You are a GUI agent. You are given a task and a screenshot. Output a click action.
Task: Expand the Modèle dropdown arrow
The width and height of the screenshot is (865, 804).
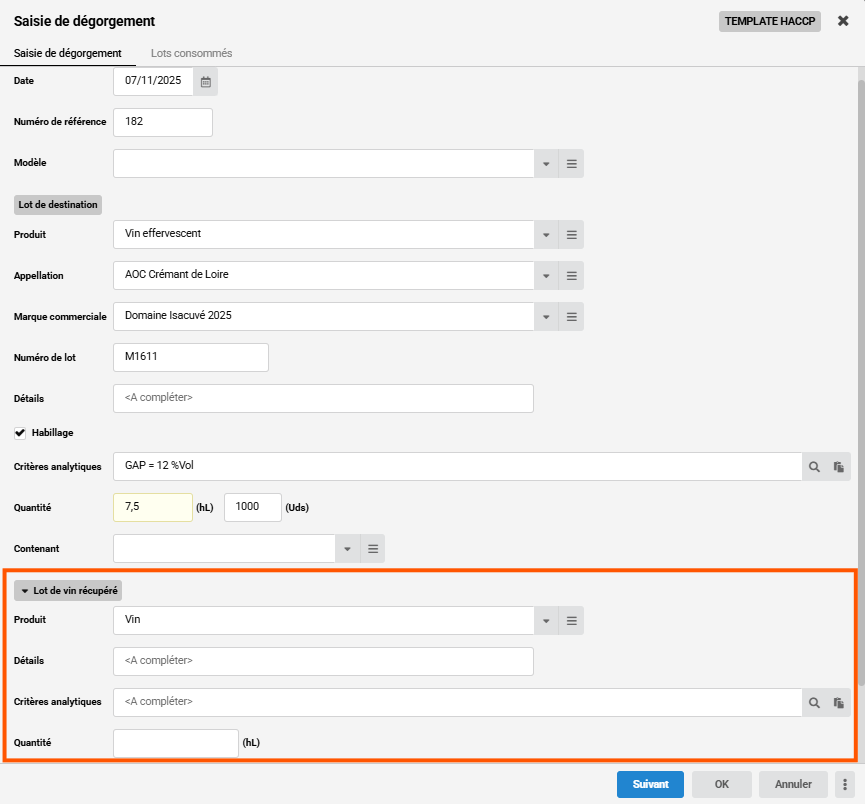coord(546,163)
